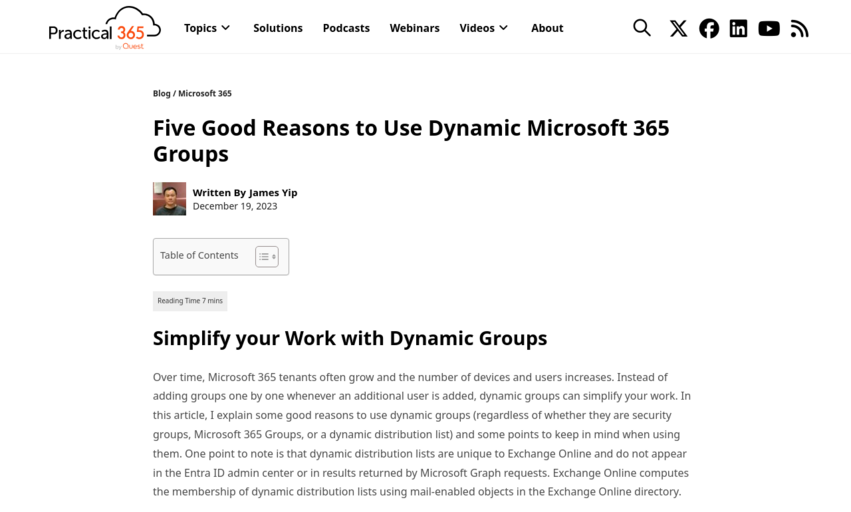851x512 pixels.
Task: Click the 'Reading Time 7 mins' badge
Action: (190, 301)
